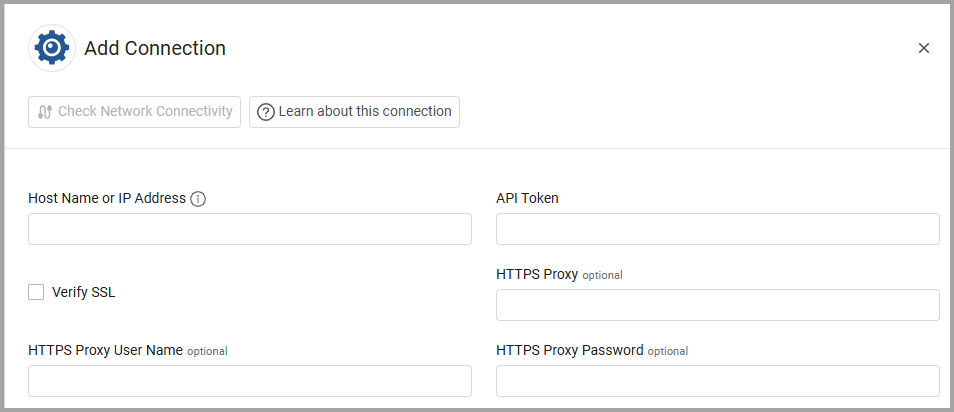Click the info icon beside Host Name
Viewport: 954px width, 412px height.
(198, 199)
